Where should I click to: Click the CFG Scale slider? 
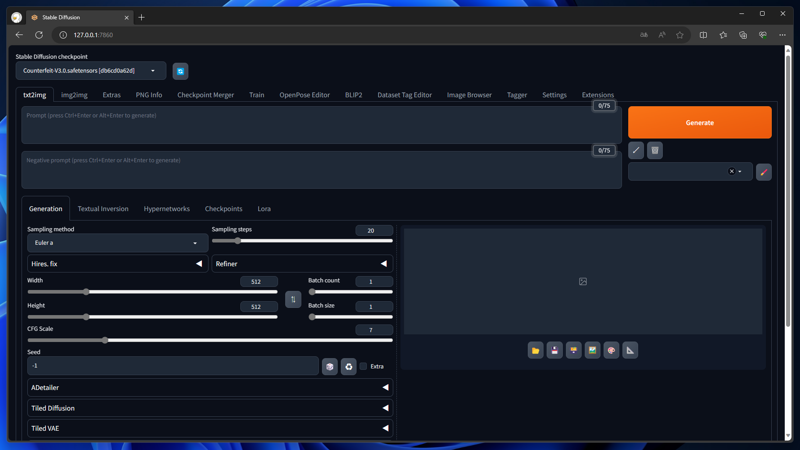point(210,340)
